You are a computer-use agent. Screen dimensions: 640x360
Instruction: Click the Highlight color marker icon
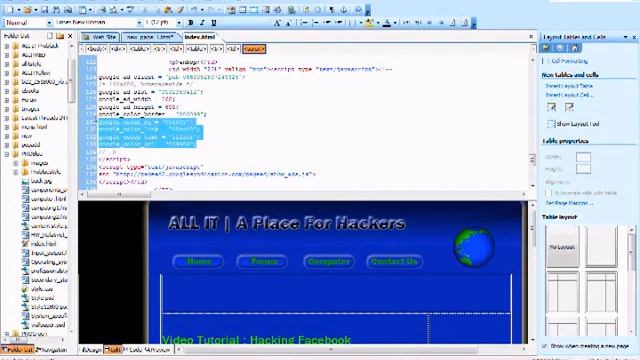coord(369,23)
